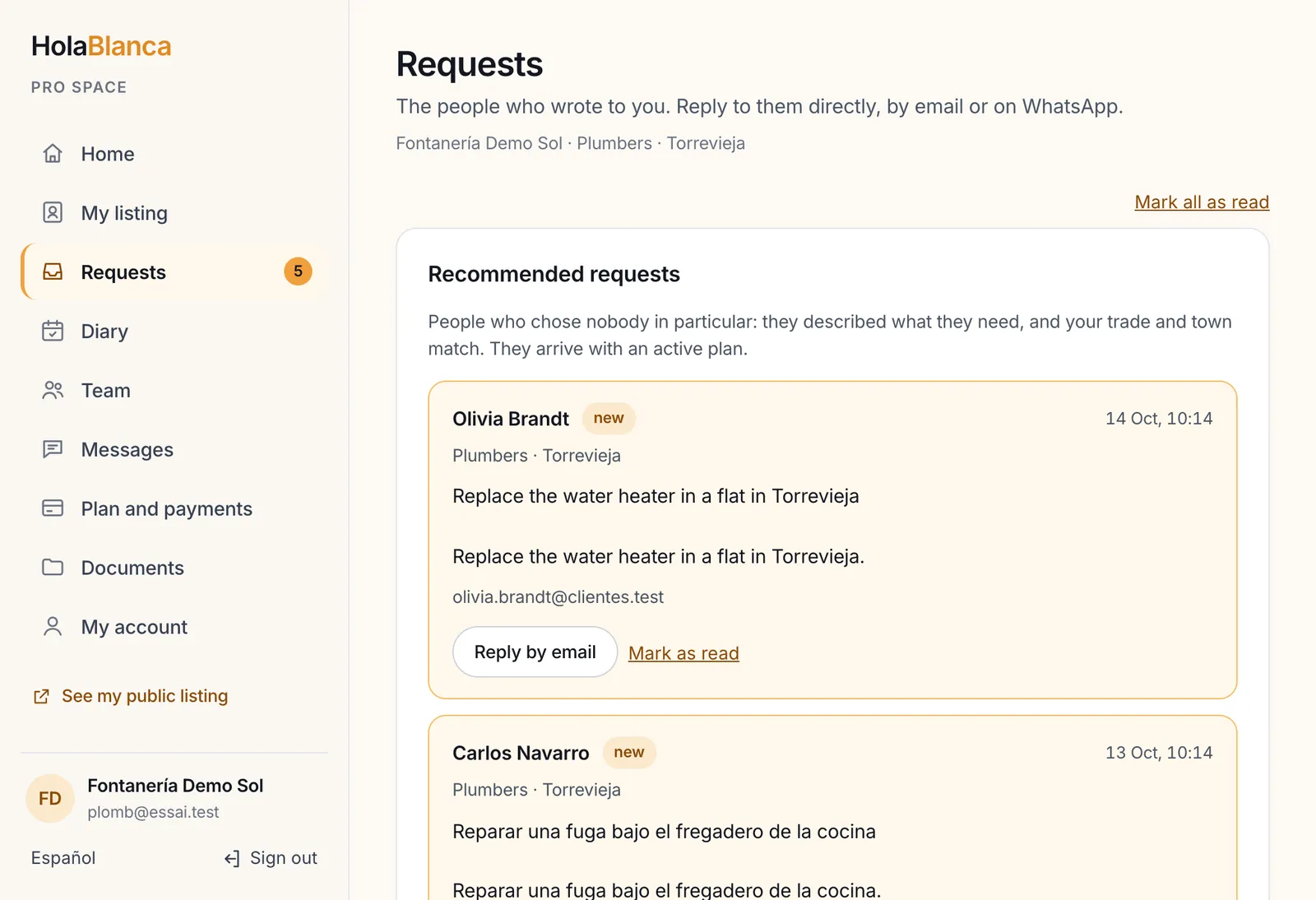1316x900 pixels.
Task: Open Messages from the sidebar
Action: coord(174,449)
